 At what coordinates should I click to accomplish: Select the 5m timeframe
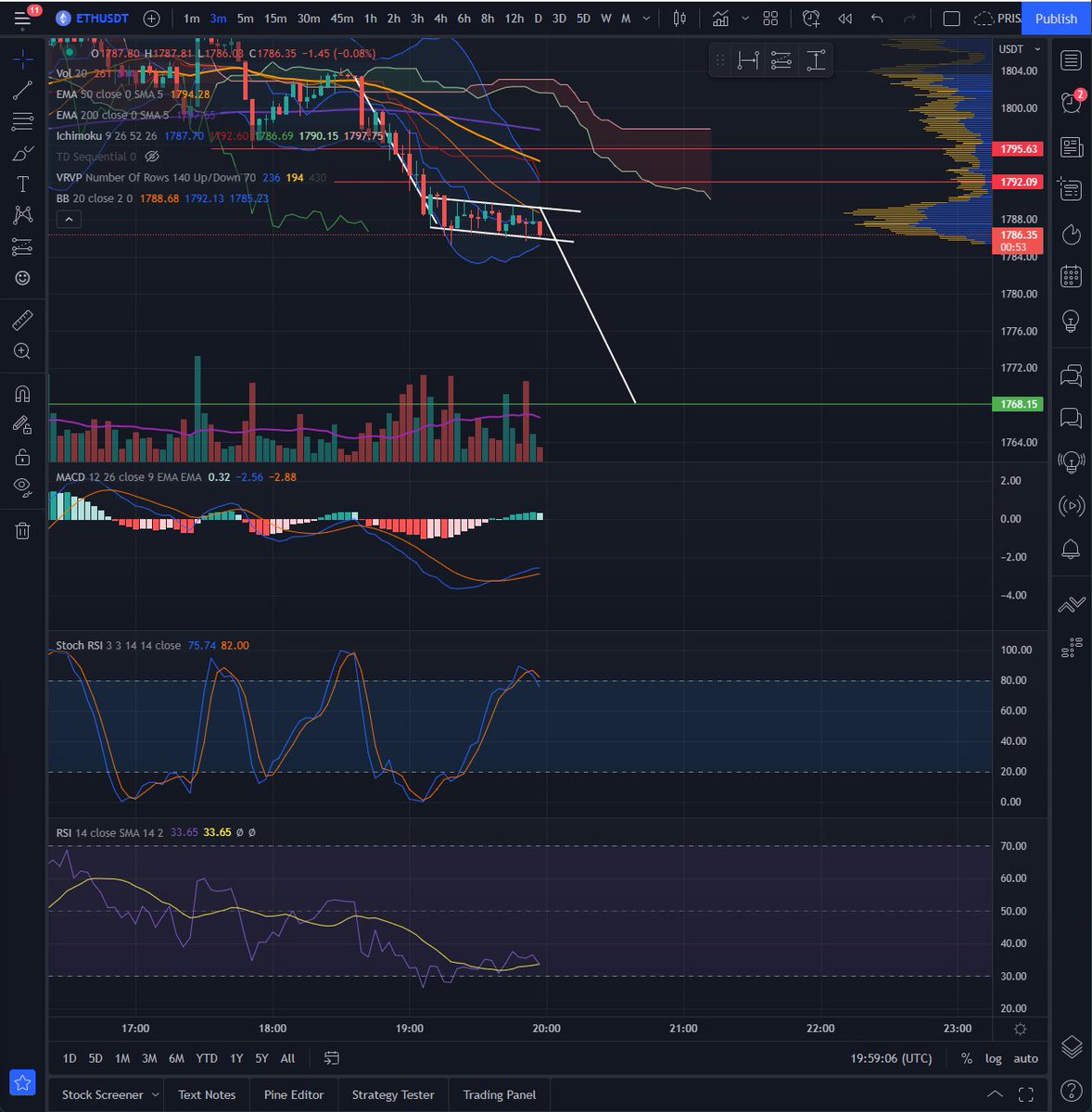click(x=245, y=19)
